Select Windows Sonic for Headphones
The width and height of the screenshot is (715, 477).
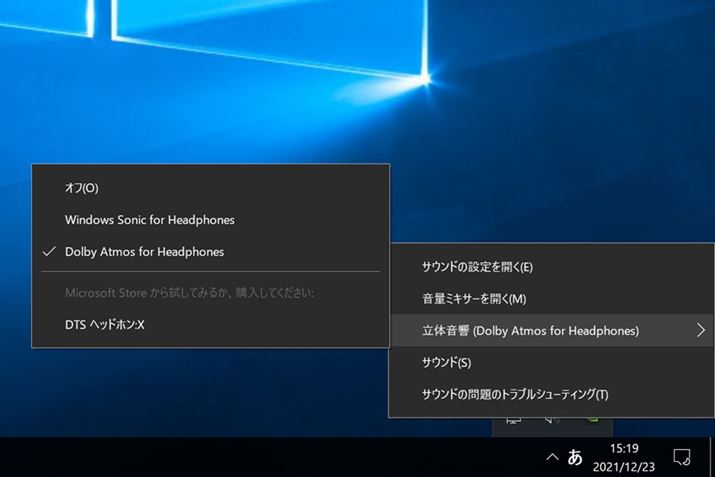[210, 220]
